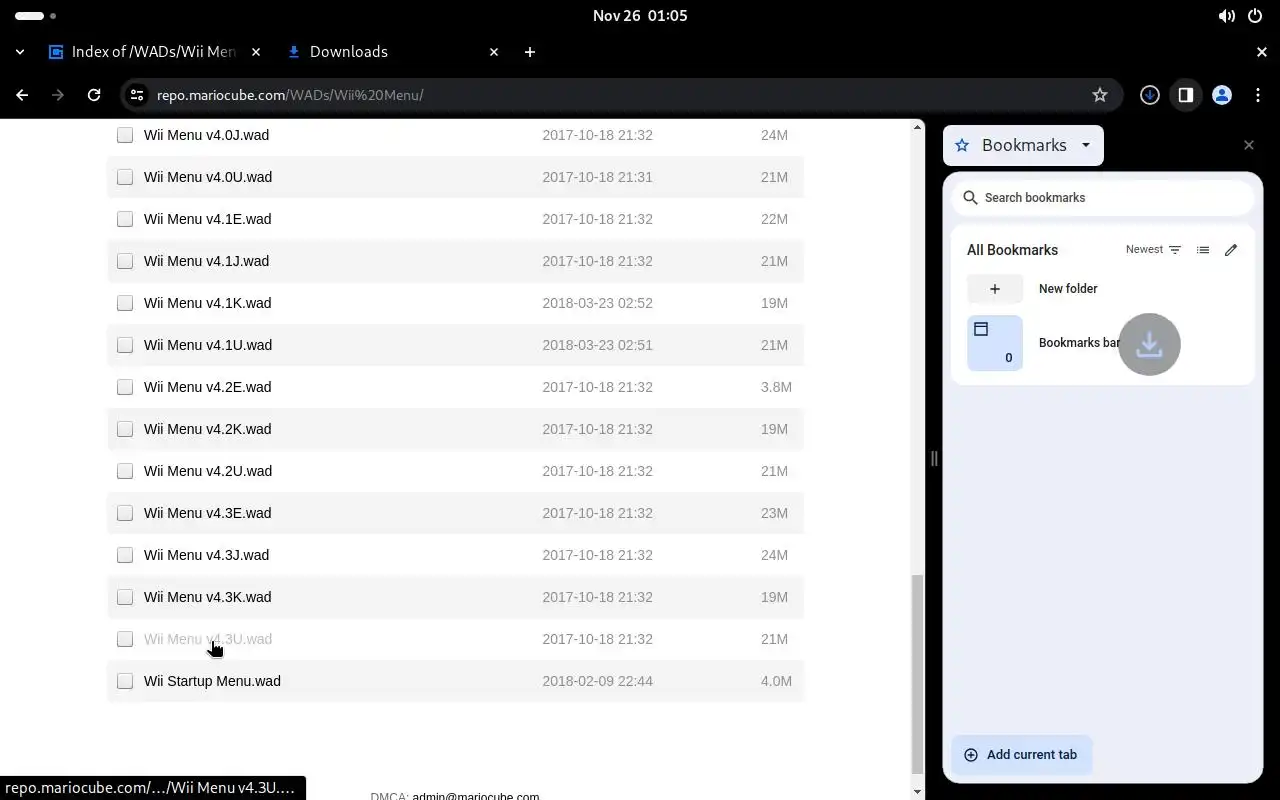Download Wii Menu v4.3K.wad
Image resolution: width=1280 pixels, height=800 pixels.
point(208,597)
